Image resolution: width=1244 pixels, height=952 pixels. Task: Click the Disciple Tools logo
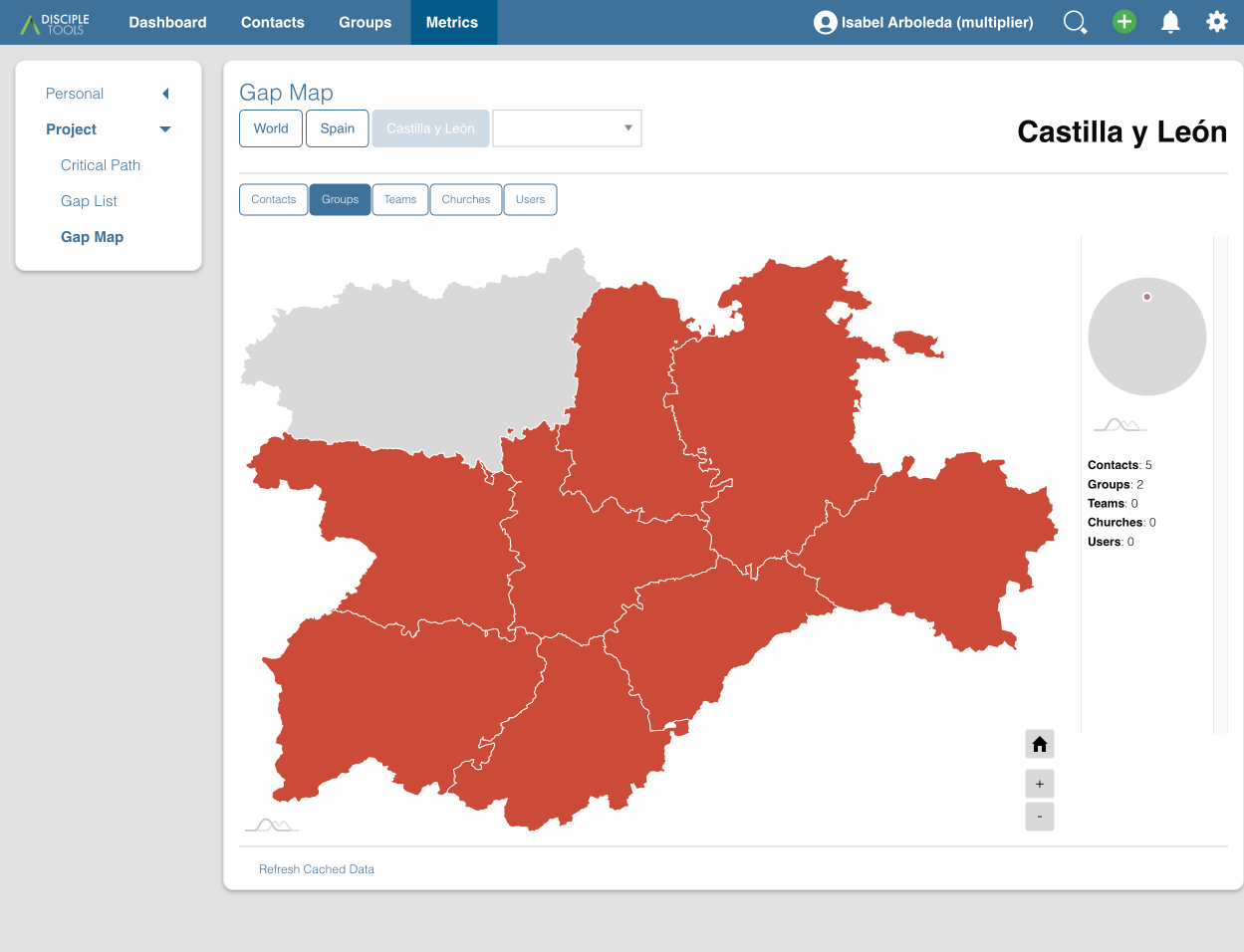coord(56,23)
